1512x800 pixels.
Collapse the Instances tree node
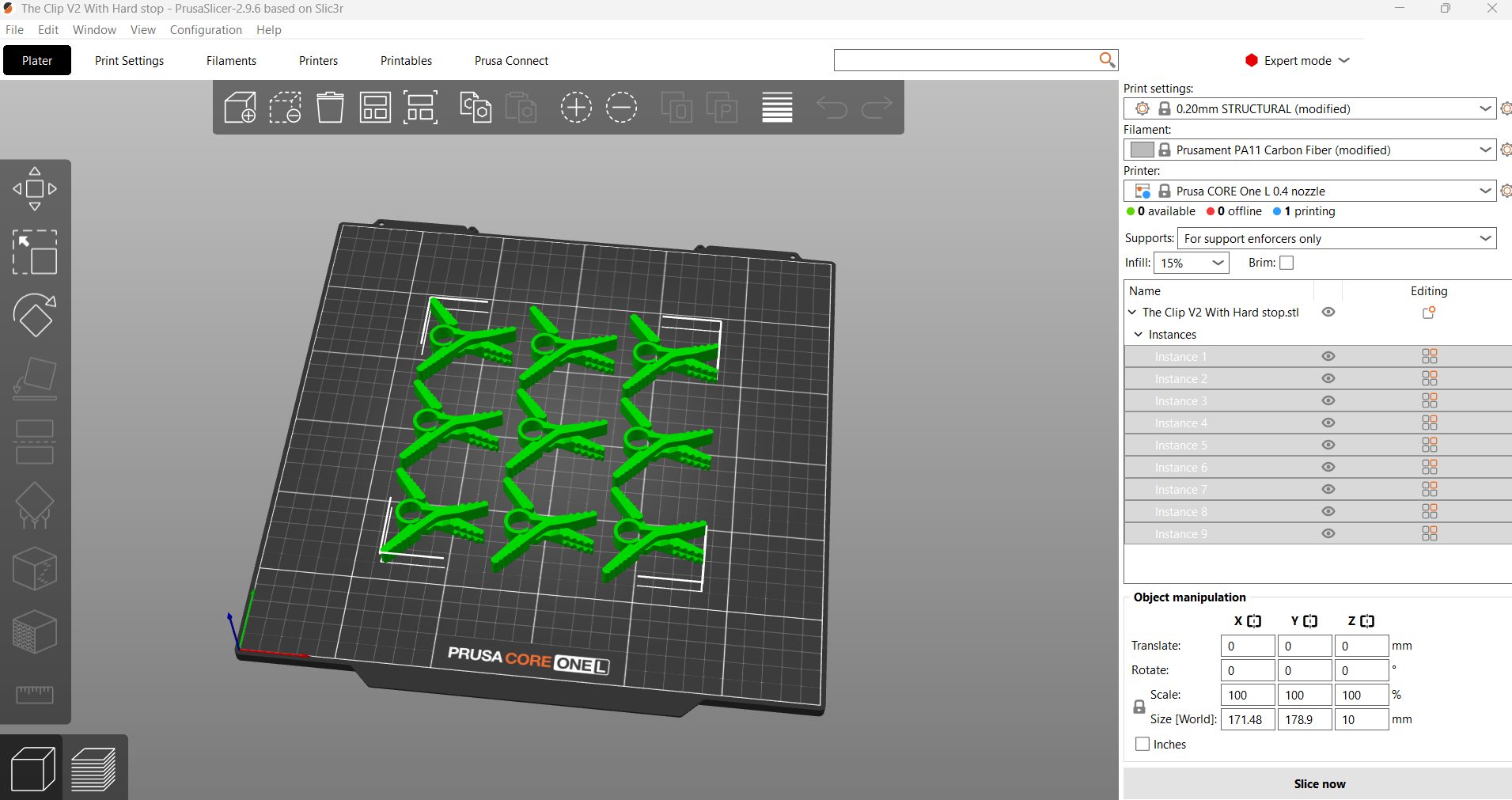pyautogui.click(x=1138, y=335)
